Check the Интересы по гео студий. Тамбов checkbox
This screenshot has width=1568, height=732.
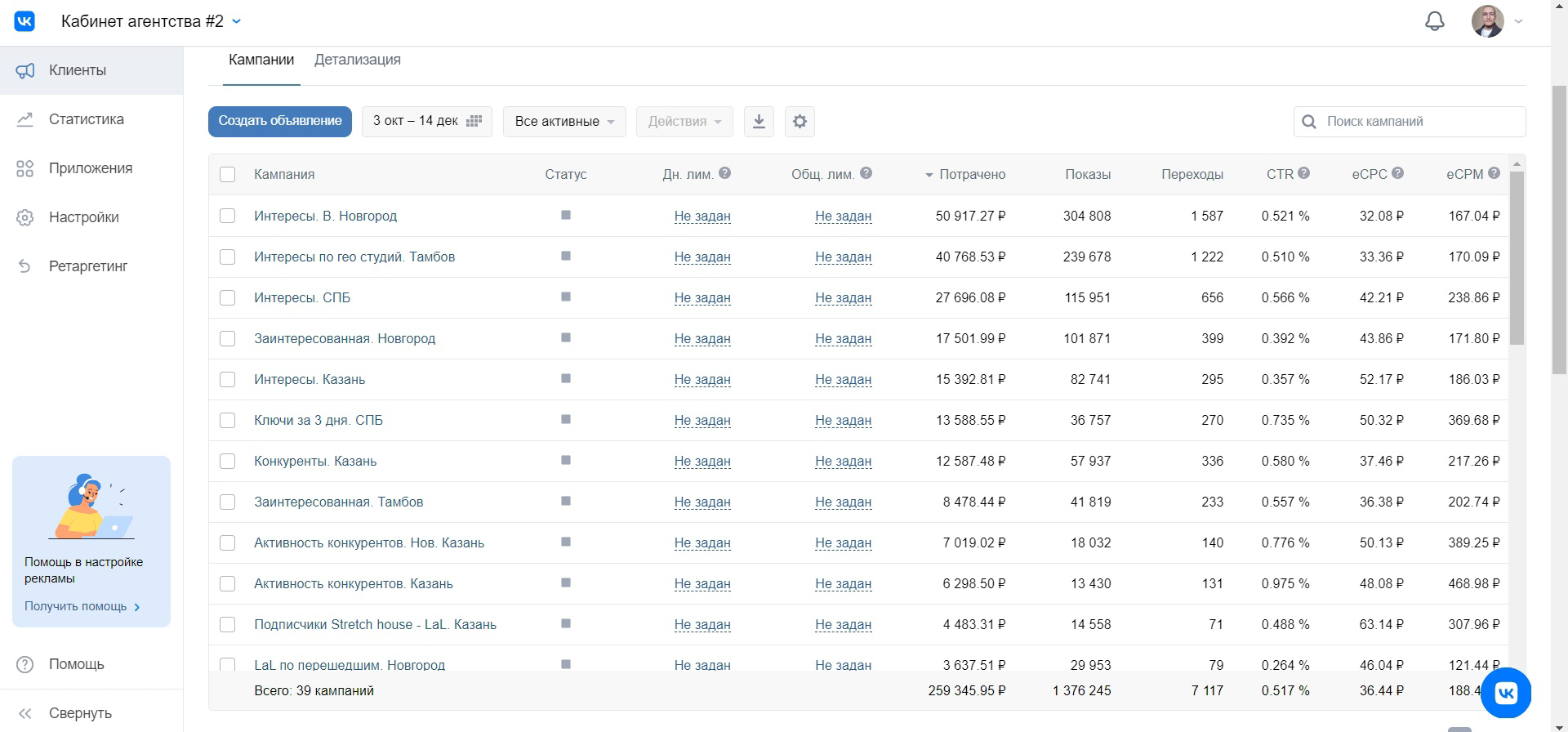(x=228, y=257)
